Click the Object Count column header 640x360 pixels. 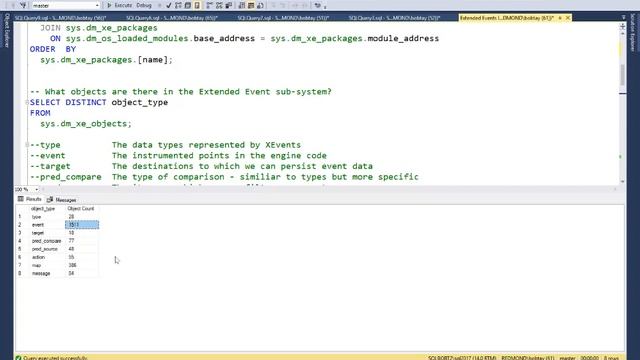(82, 209)
